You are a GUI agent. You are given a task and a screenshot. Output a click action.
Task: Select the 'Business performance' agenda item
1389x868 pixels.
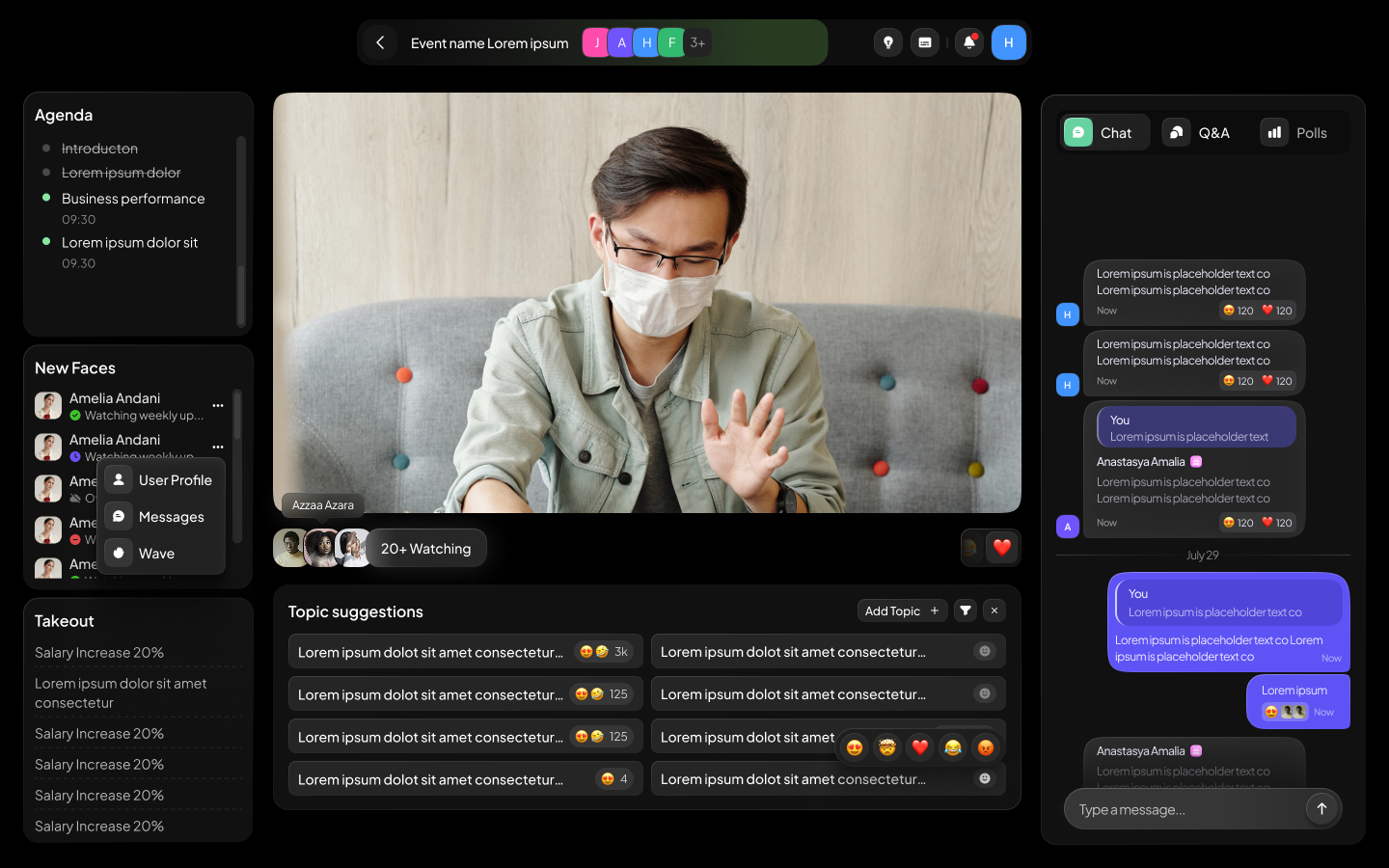[x=133, y=199]
